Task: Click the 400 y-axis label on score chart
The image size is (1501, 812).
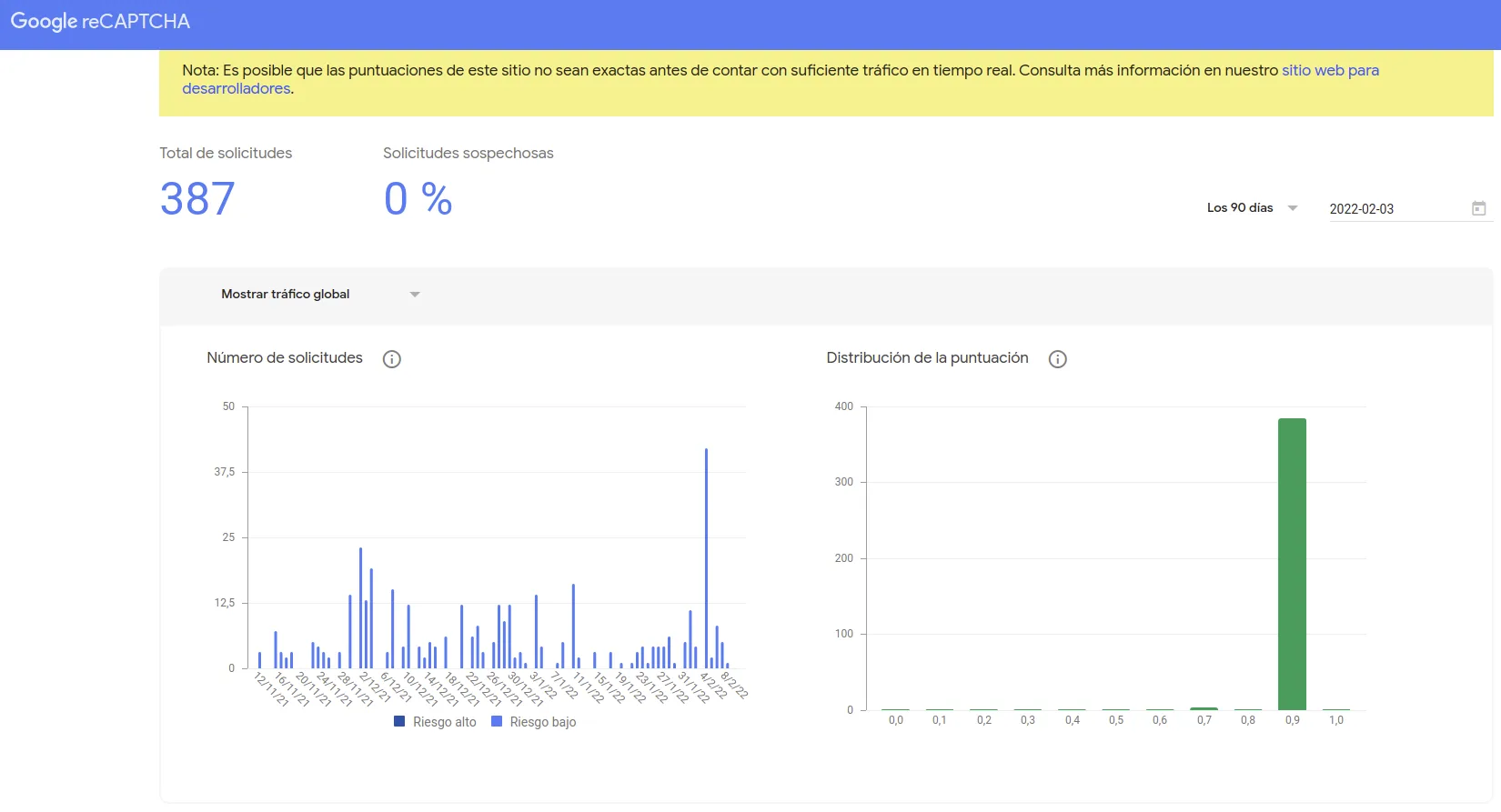Action: coord(844,406)
